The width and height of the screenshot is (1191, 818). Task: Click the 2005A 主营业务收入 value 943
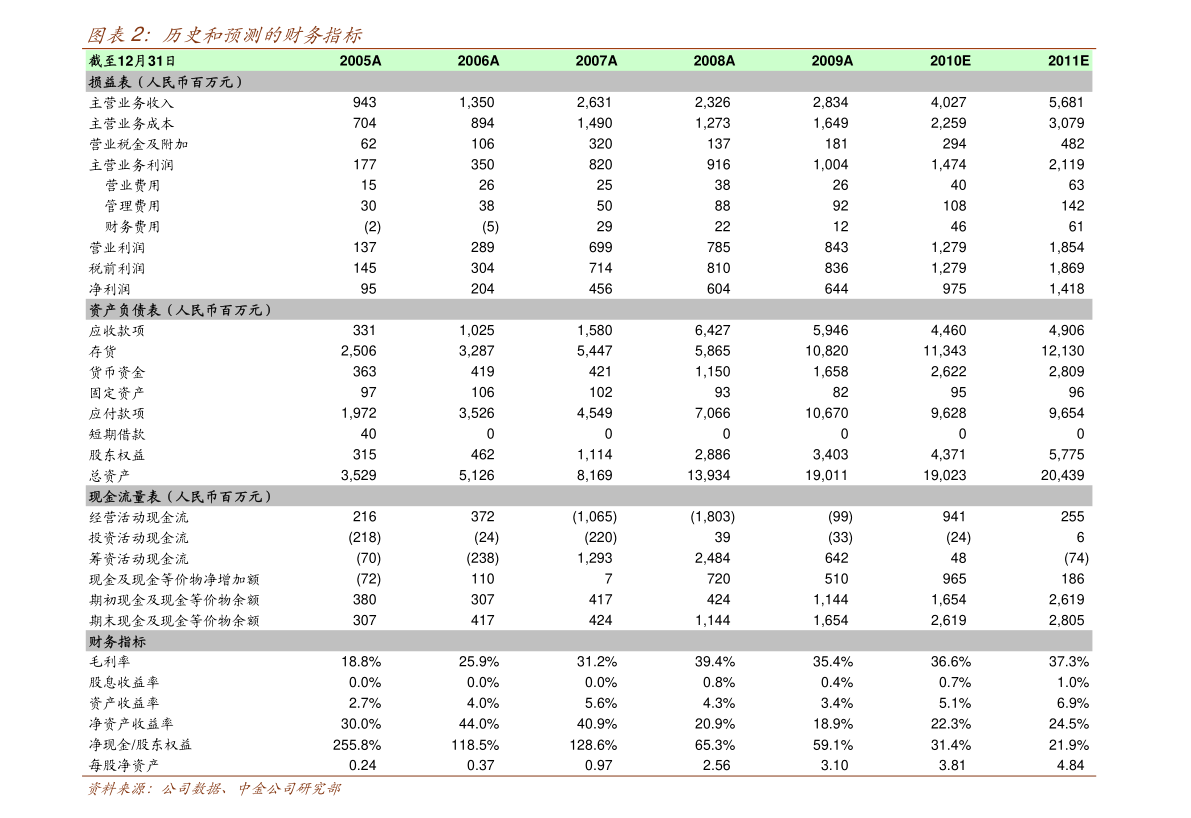point(365,103)
